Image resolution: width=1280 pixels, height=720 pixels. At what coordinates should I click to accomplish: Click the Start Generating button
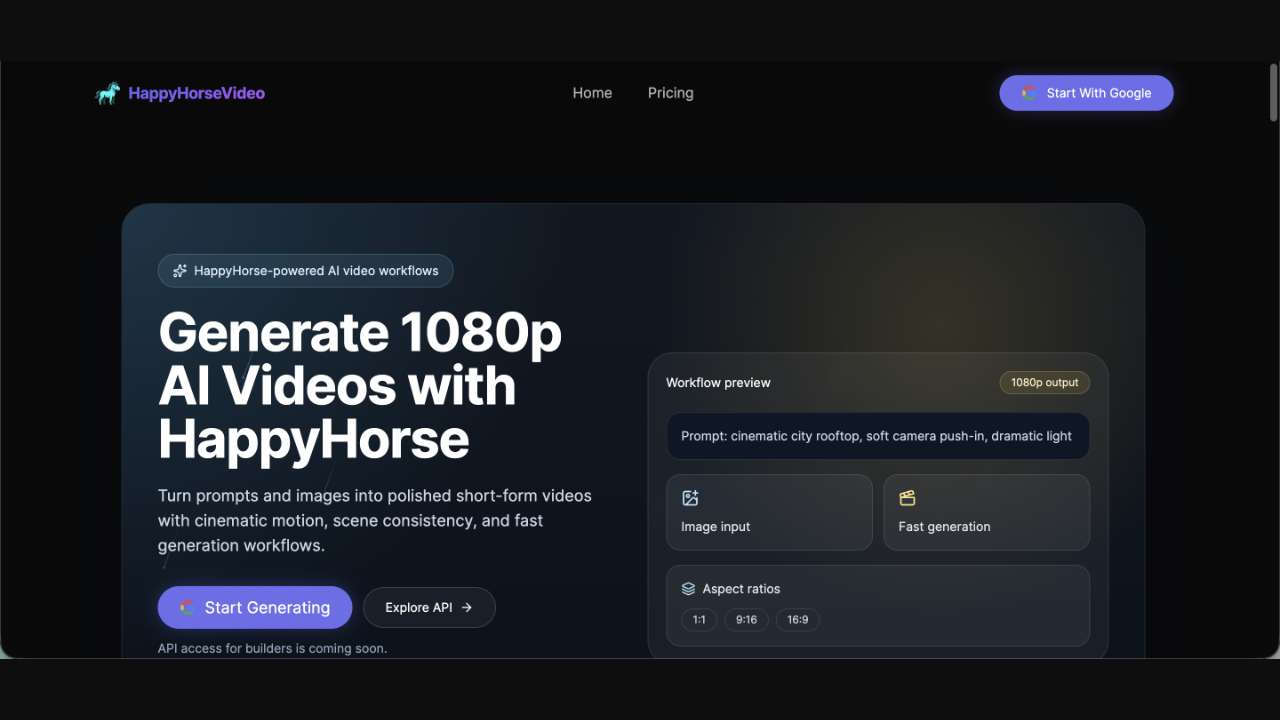pyautogui.click(x=255, y=607)
